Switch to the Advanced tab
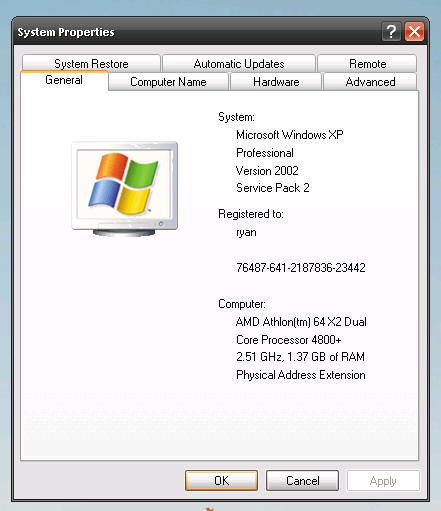The height and width of the screenshot is (511, 441). (370, 82)
